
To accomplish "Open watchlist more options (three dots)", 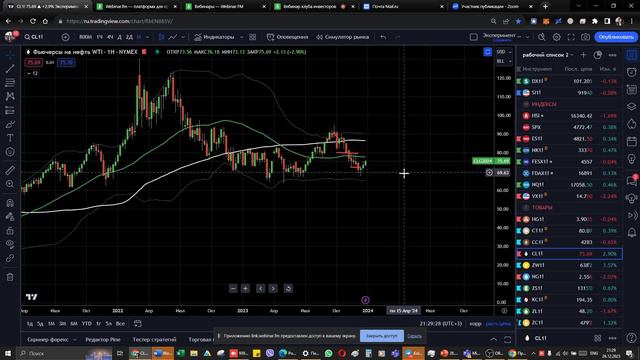I will coord(612,55).
